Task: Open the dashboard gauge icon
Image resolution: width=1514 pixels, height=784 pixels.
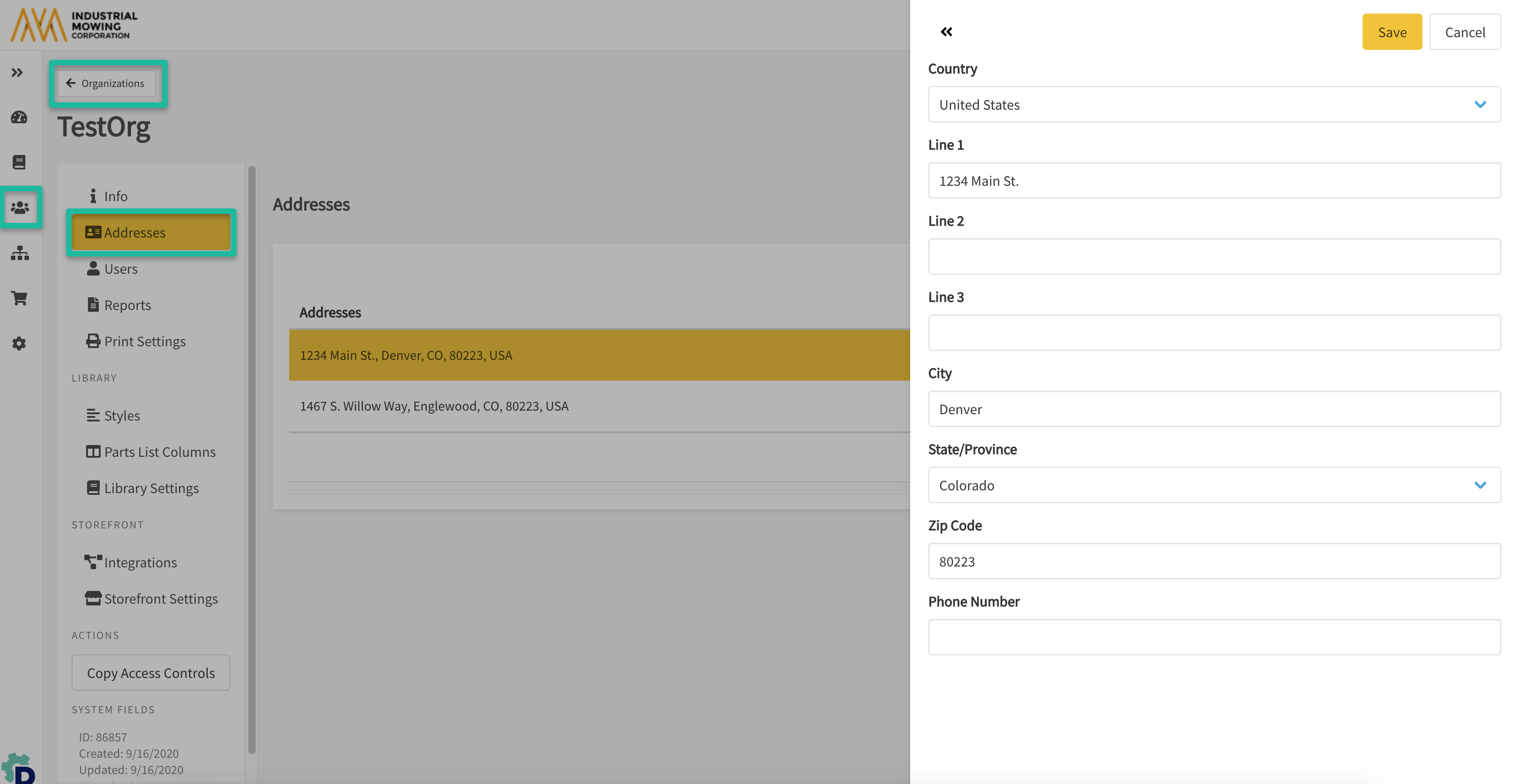Action: [19, 117]
